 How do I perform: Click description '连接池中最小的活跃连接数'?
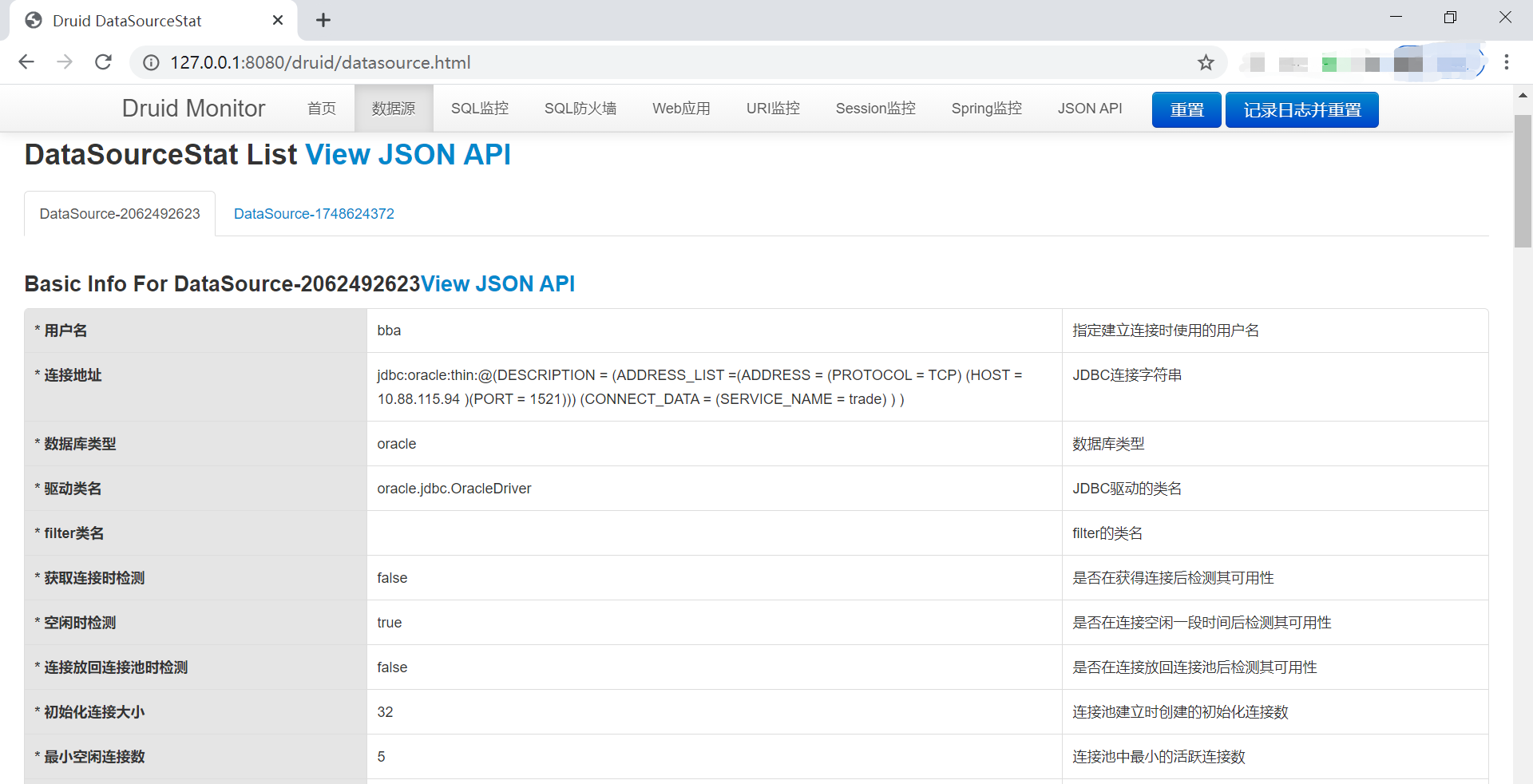[1159, 757]
